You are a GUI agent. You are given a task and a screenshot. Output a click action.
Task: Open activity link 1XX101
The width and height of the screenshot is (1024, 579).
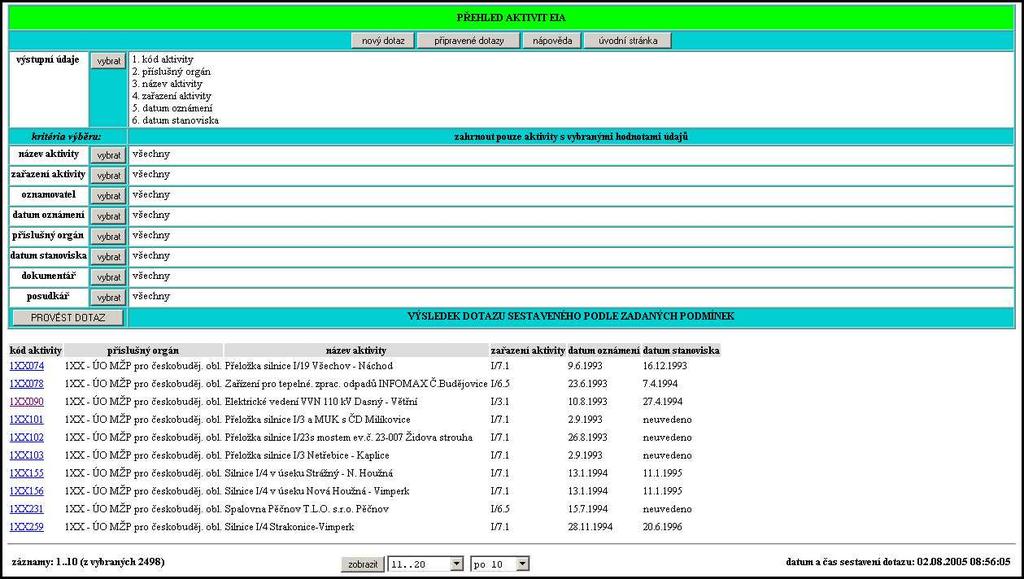click(27, 420)
